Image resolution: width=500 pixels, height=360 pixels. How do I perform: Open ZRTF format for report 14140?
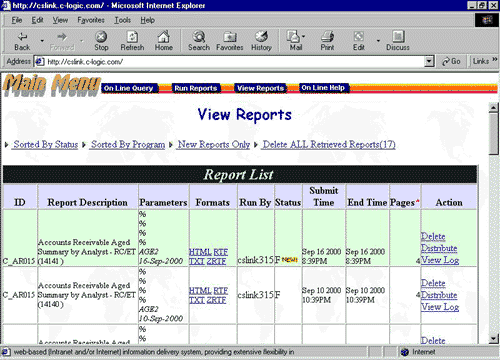[x=216, y=300]
